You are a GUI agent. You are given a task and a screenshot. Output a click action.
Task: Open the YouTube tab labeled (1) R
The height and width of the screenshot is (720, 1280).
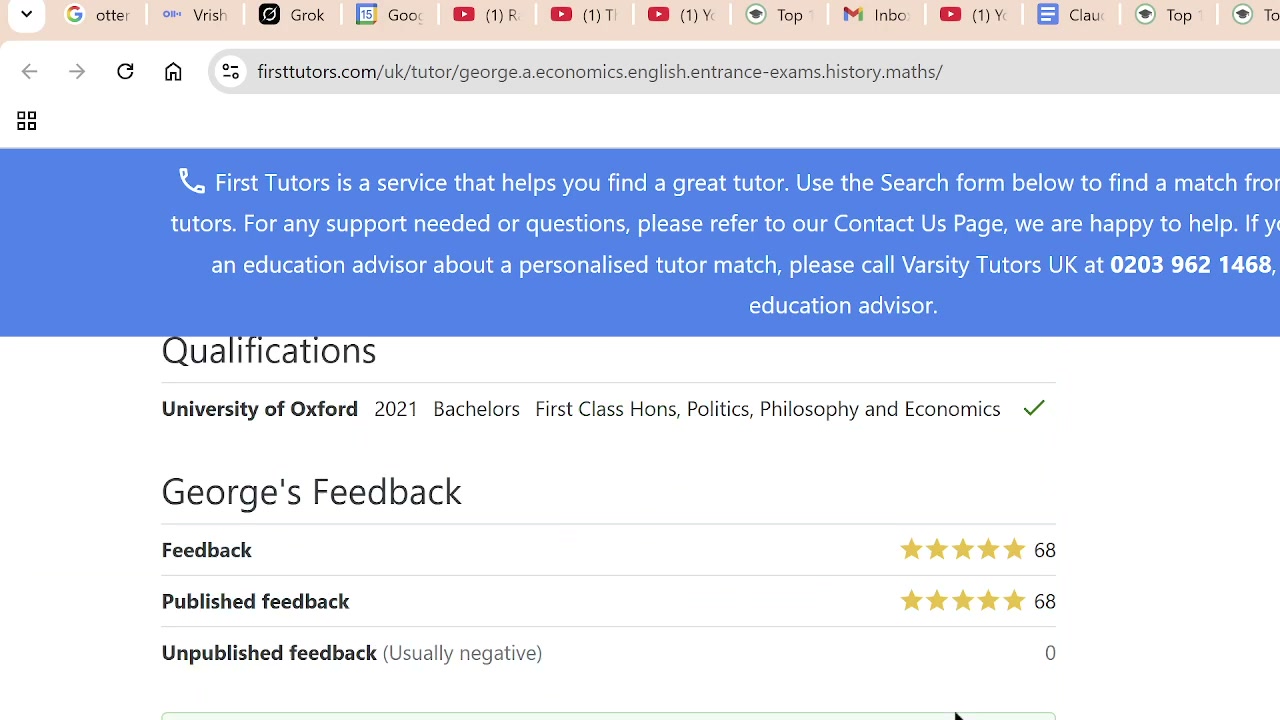click(x=486, y=15)
